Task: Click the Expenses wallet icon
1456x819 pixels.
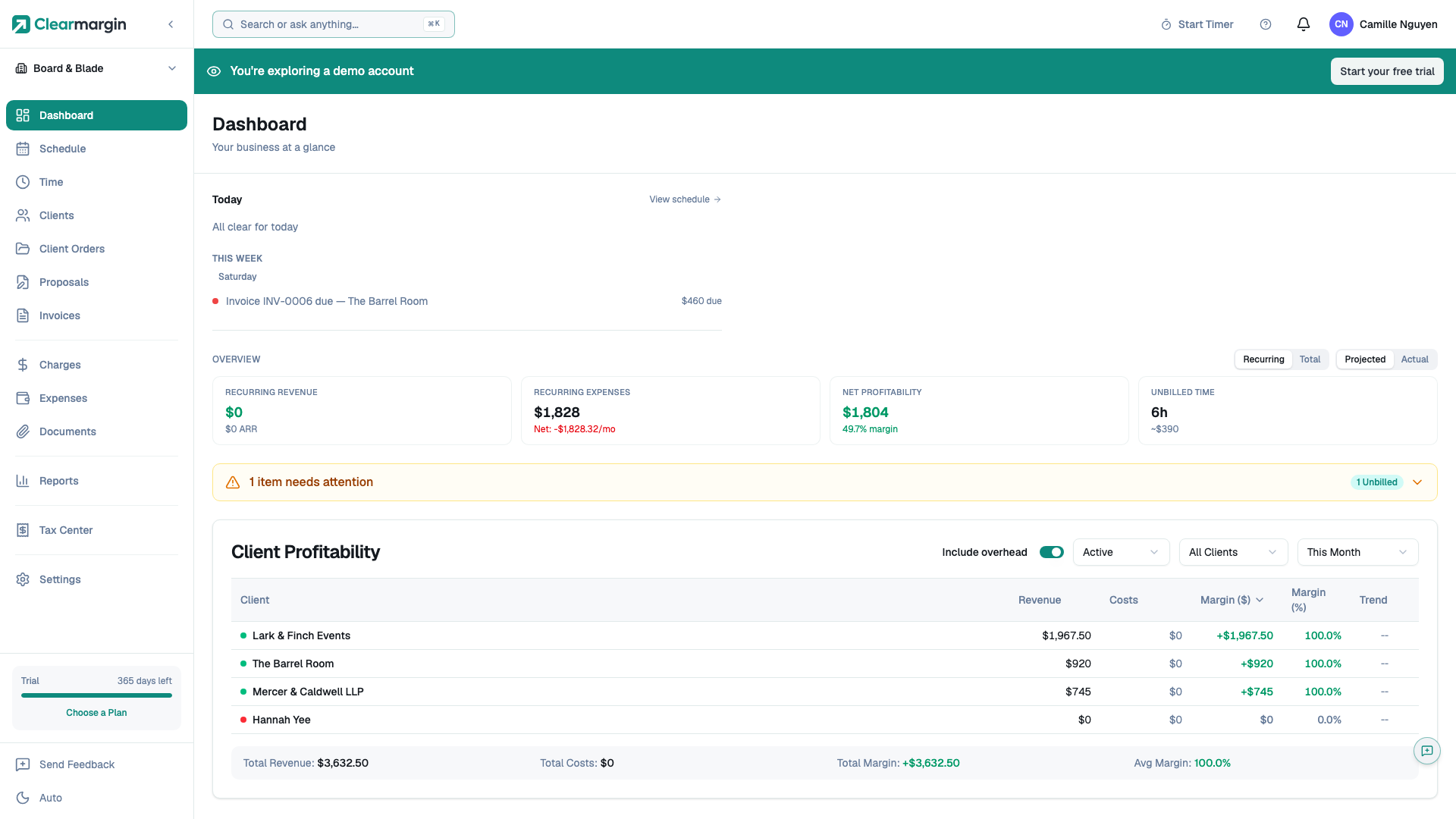Action: pos(23,398)
